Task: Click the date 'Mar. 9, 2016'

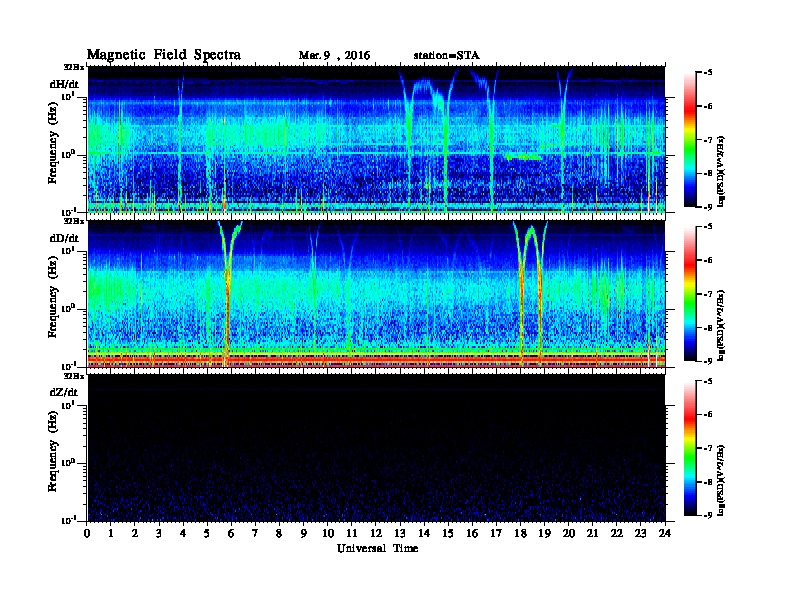Action: tap(334, 56)
